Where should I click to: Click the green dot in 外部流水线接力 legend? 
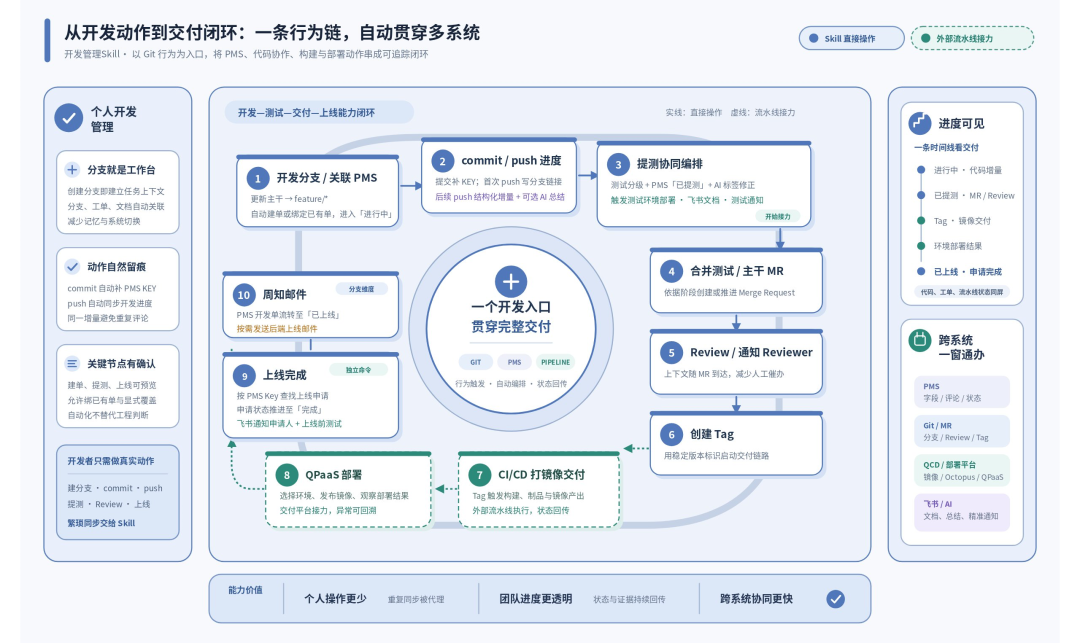point(925,39)
